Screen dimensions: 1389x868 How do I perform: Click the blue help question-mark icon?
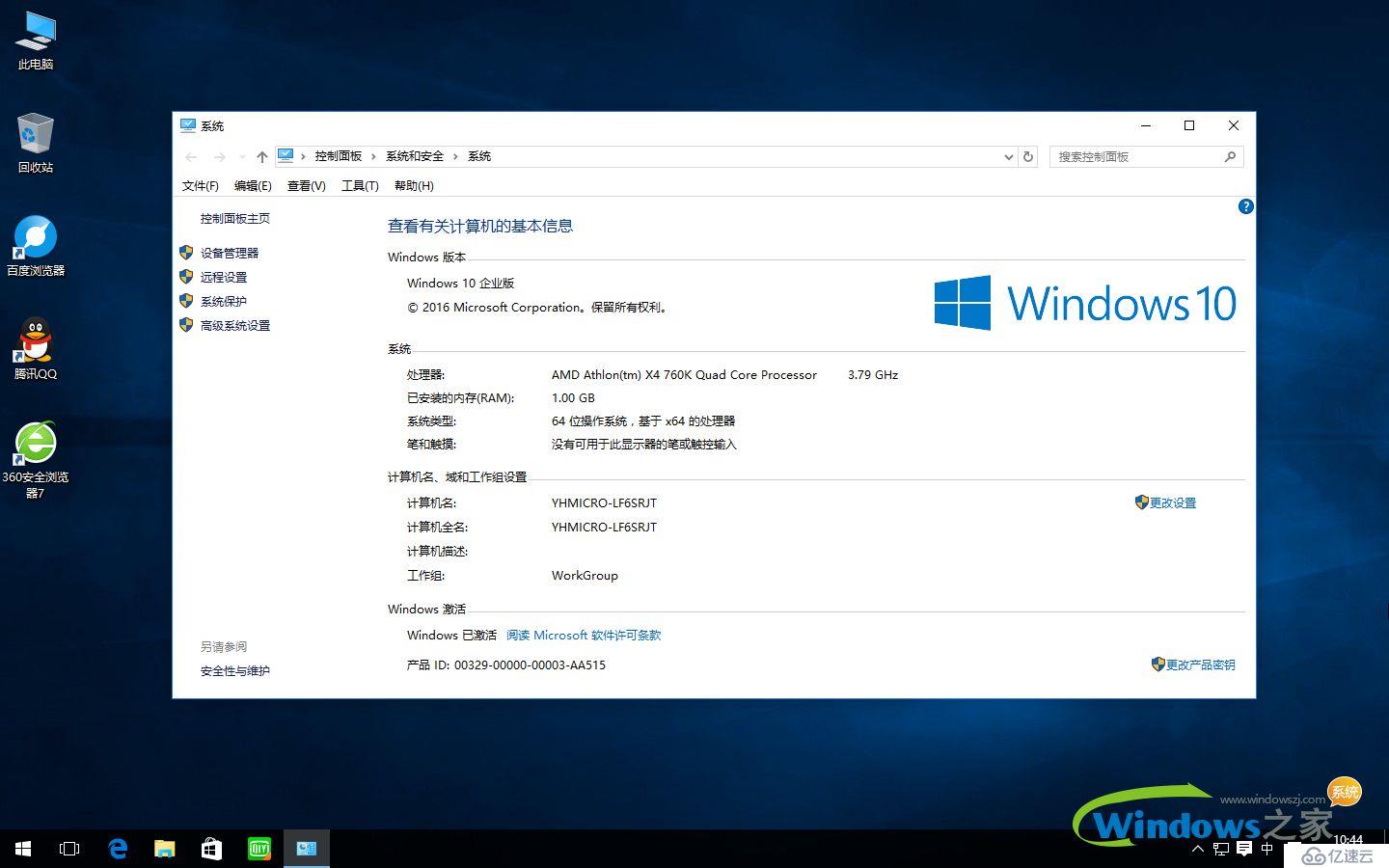1245,206
